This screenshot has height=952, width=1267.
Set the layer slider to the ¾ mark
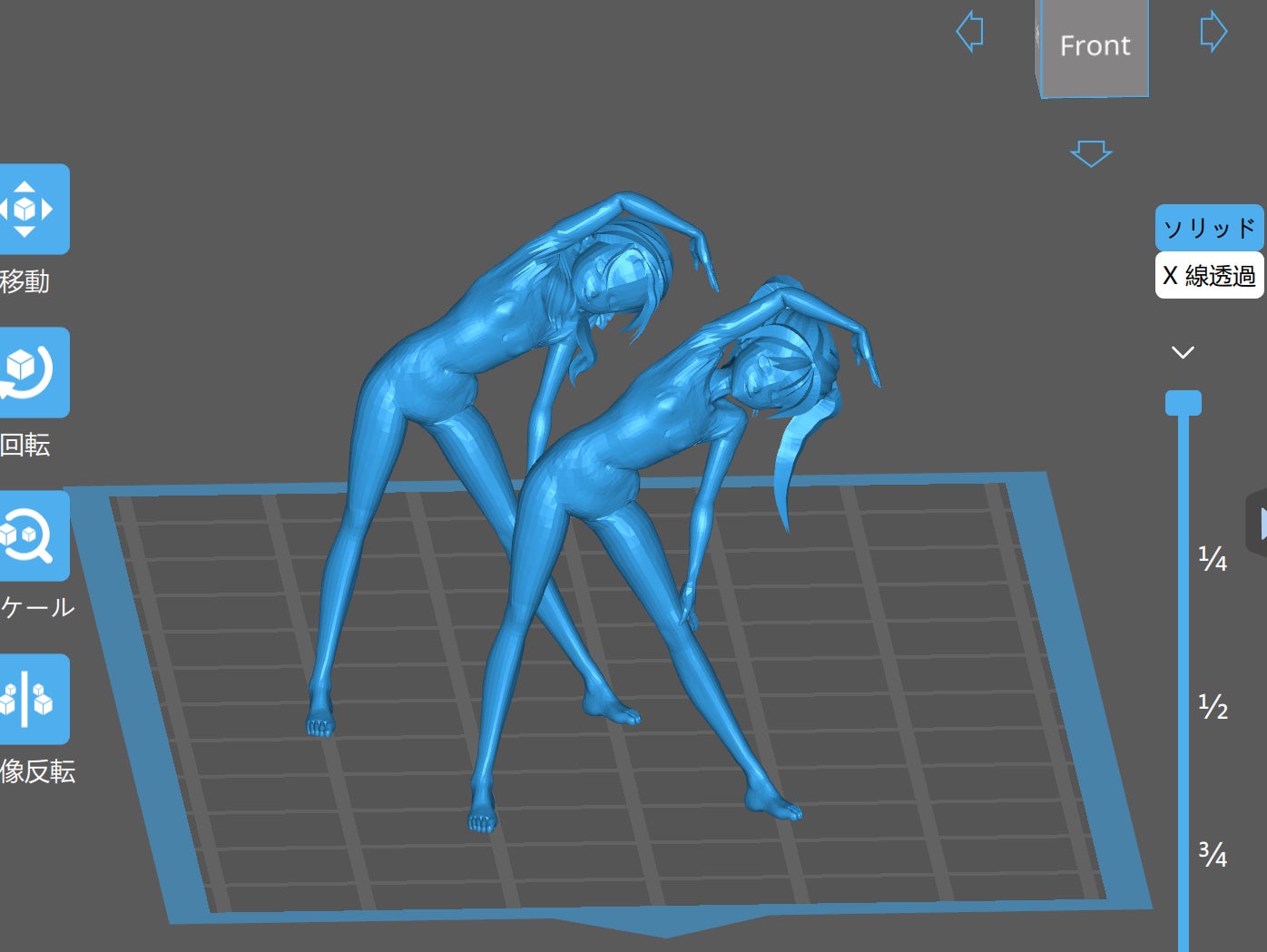tap(1213, 854)
